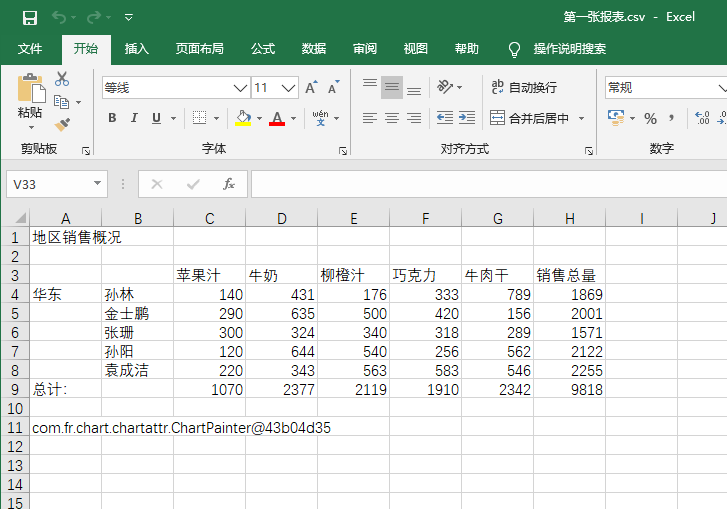The width and height of the screenshot is (727, 509).
Task: Increase font size with large A
Action: click(x=311, y=87)
